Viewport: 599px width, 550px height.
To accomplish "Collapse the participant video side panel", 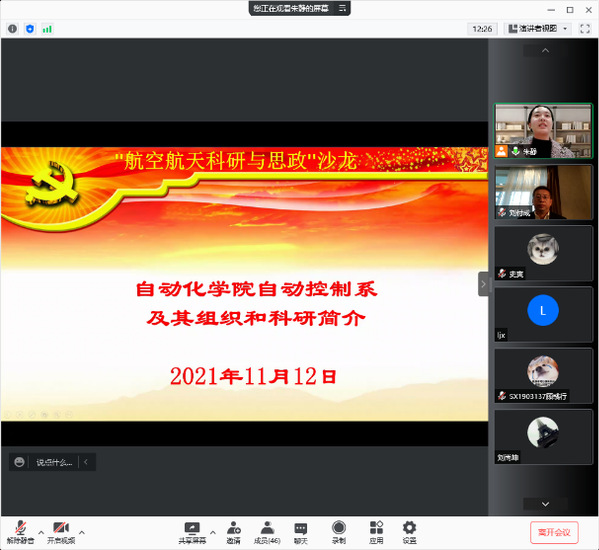I will pos(483,284).
